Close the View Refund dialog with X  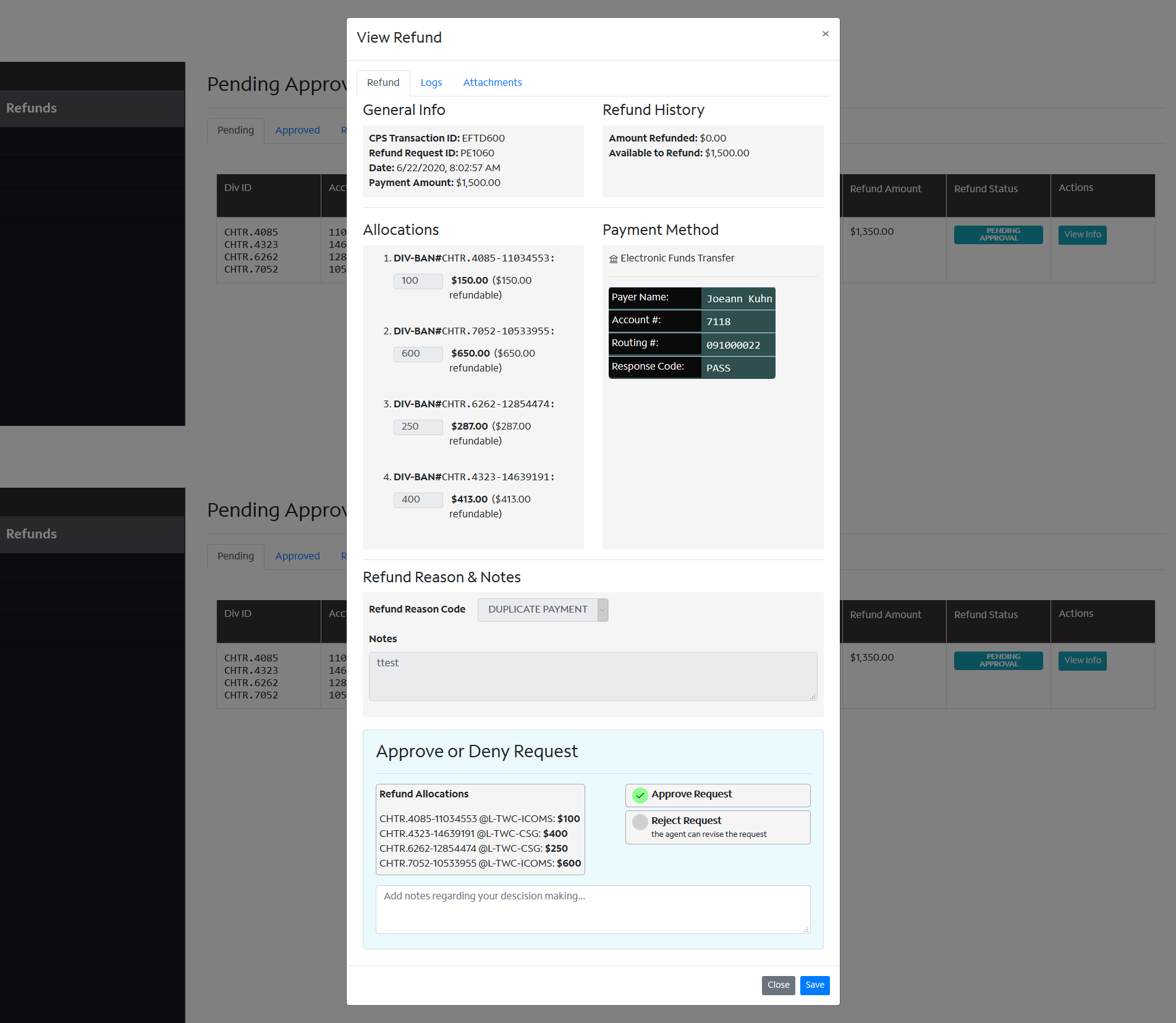point(825,34)
